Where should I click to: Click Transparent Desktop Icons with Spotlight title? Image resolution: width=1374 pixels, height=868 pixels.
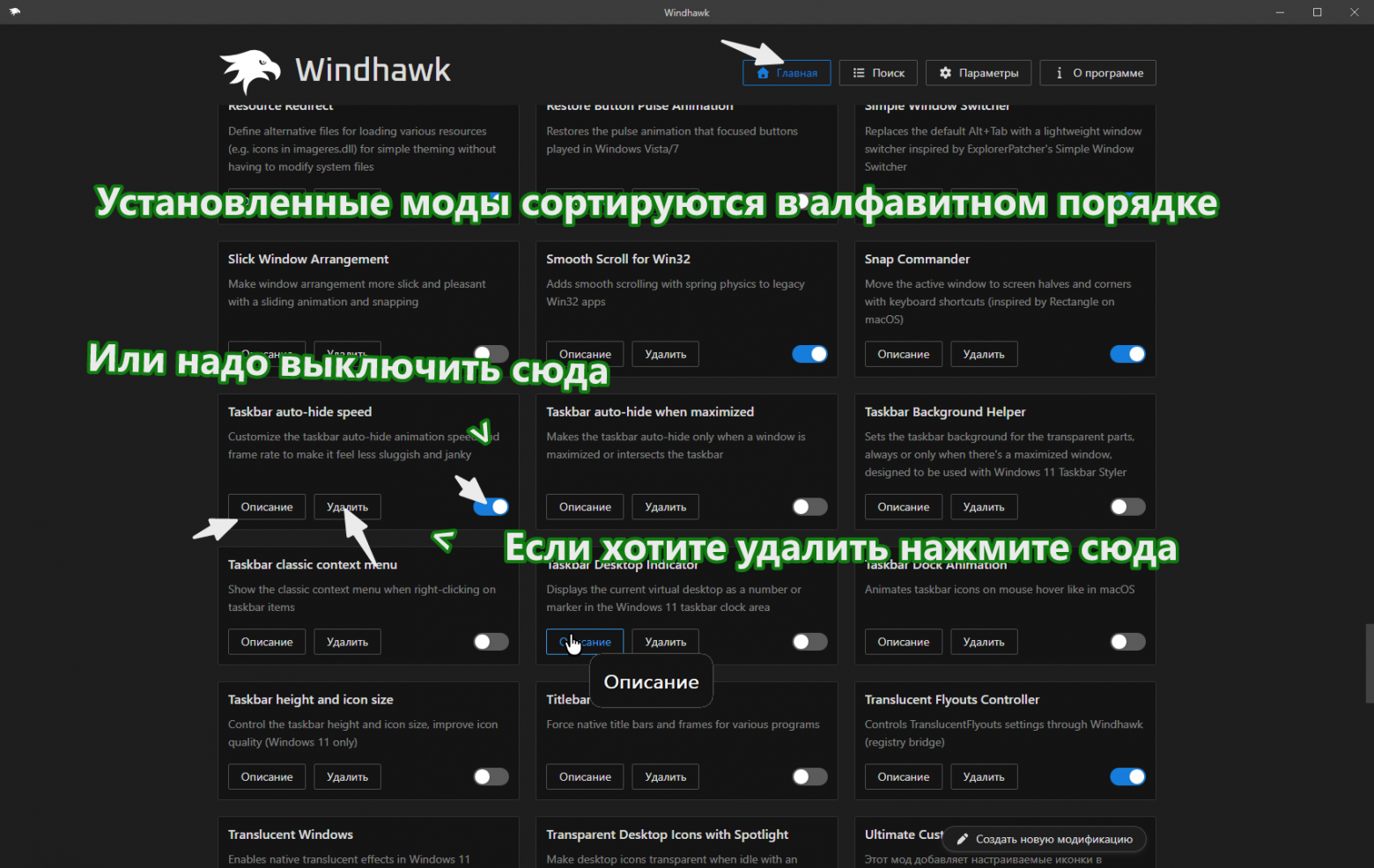pos(667,835)
